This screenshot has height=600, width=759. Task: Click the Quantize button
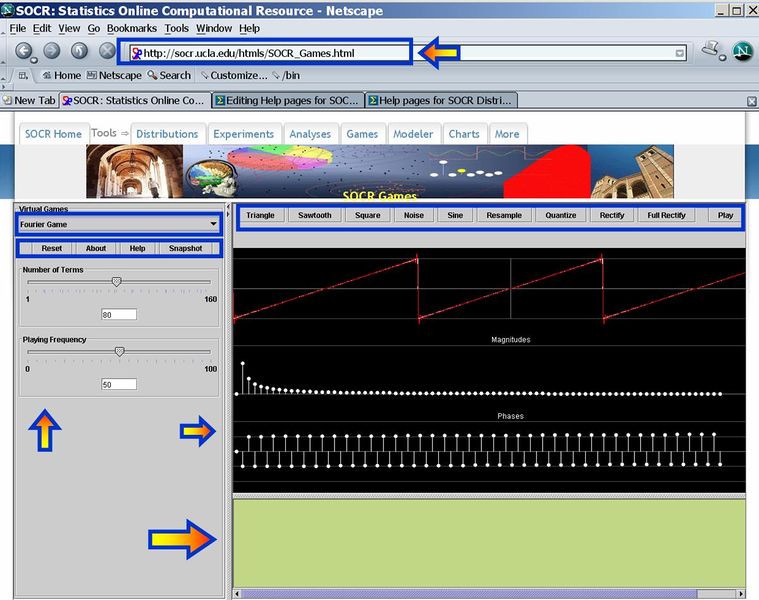click(x=561, y=215)
